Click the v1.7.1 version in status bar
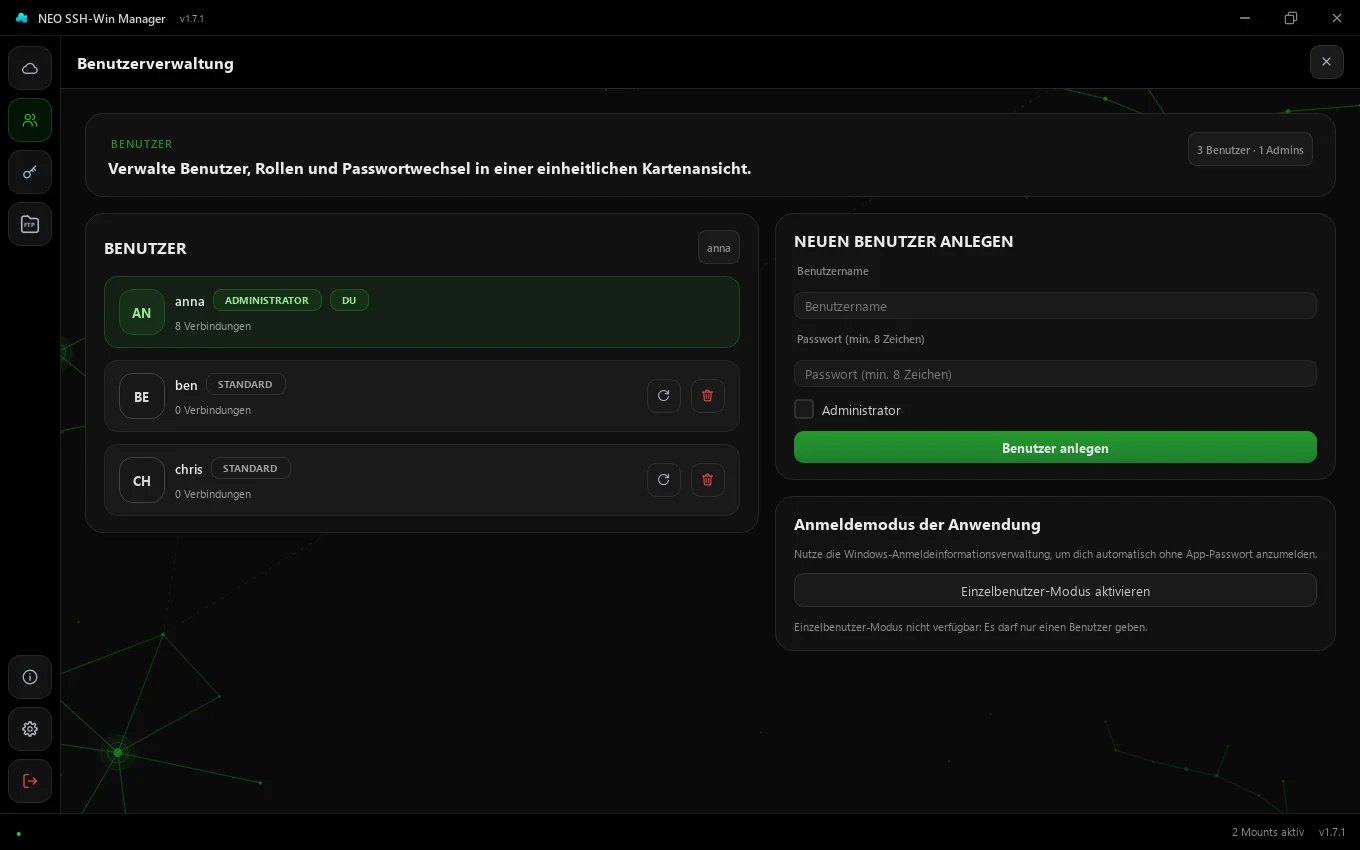 coord(1332,832)
